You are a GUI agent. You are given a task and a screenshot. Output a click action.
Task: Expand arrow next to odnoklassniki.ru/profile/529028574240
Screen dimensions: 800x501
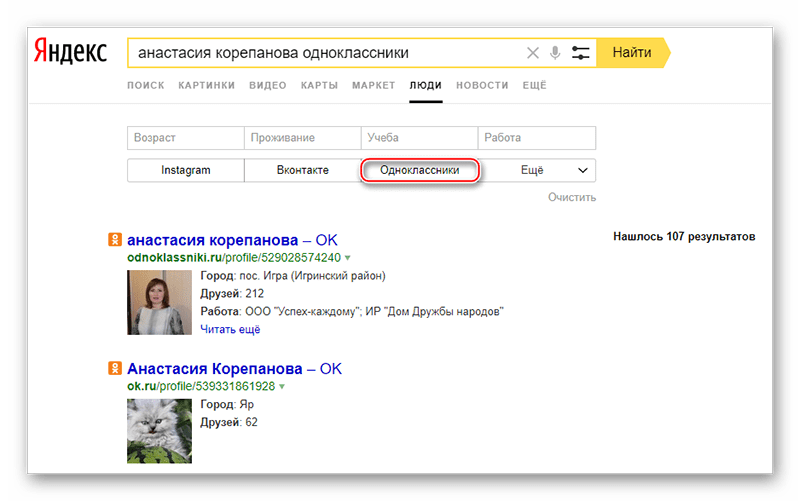coord(347,258)
